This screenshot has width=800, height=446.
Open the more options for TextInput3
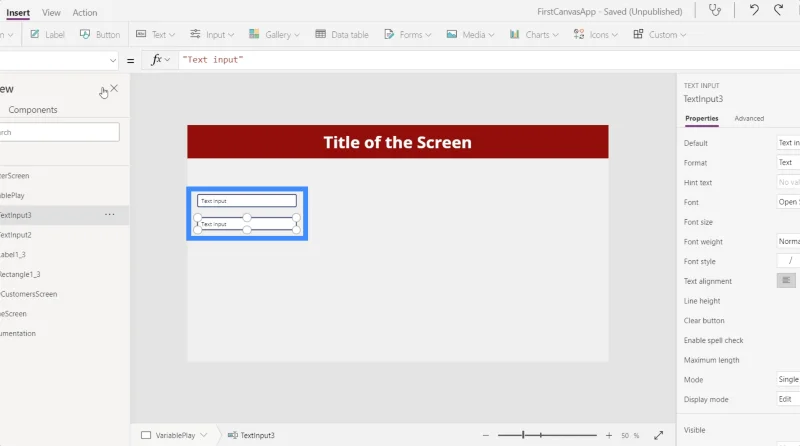pyautogui.click(x=110, y=215)
